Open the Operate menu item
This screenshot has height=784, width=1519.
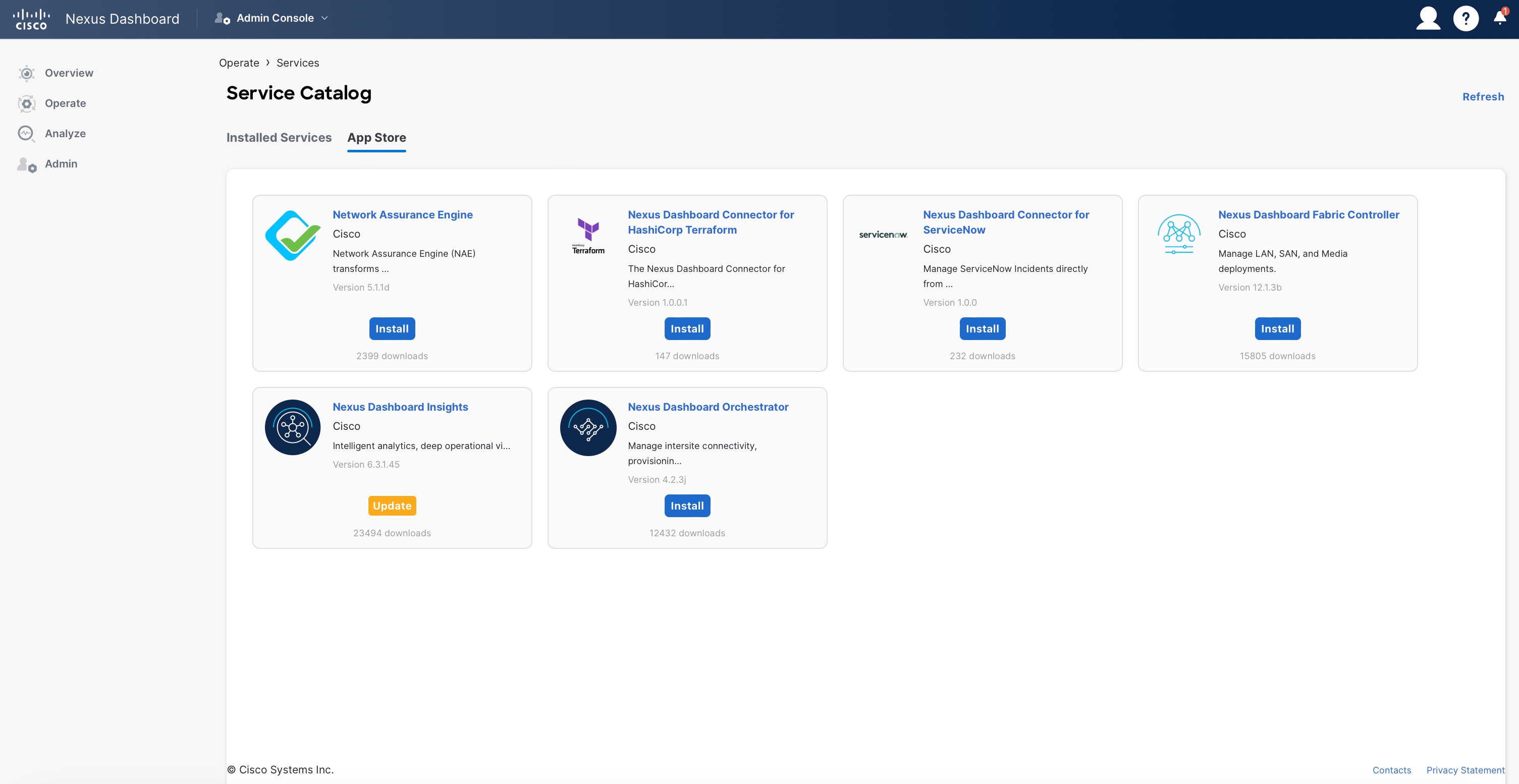tap(66, 104)
